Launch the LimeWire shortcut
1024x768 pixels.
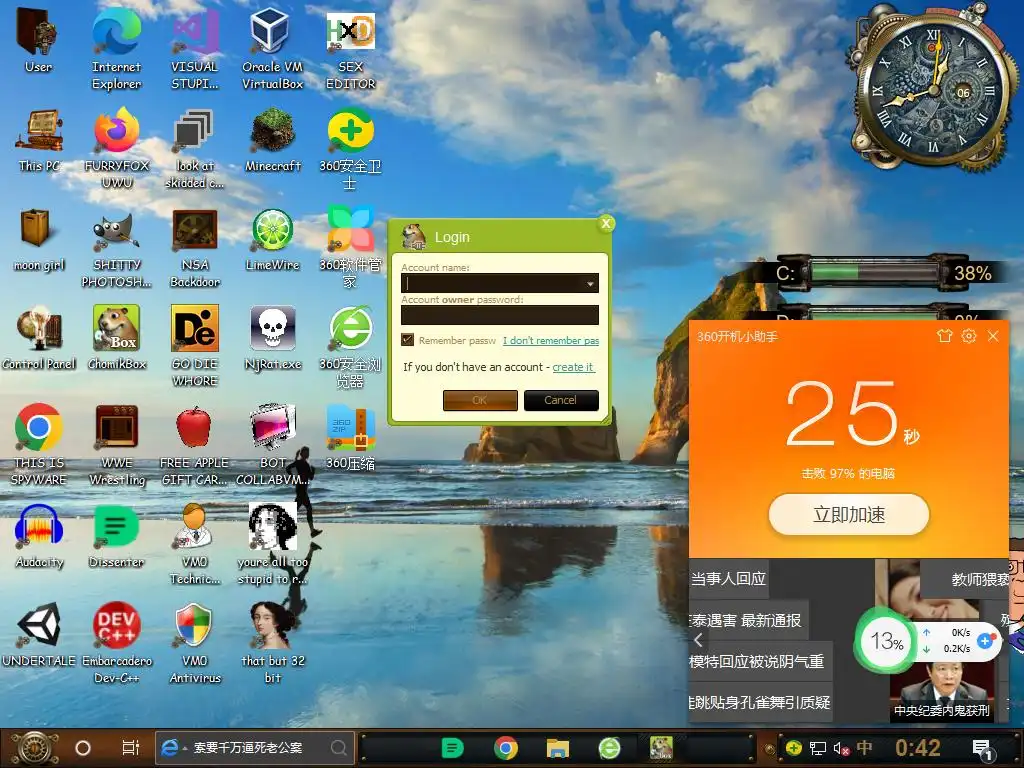point(272,240)
